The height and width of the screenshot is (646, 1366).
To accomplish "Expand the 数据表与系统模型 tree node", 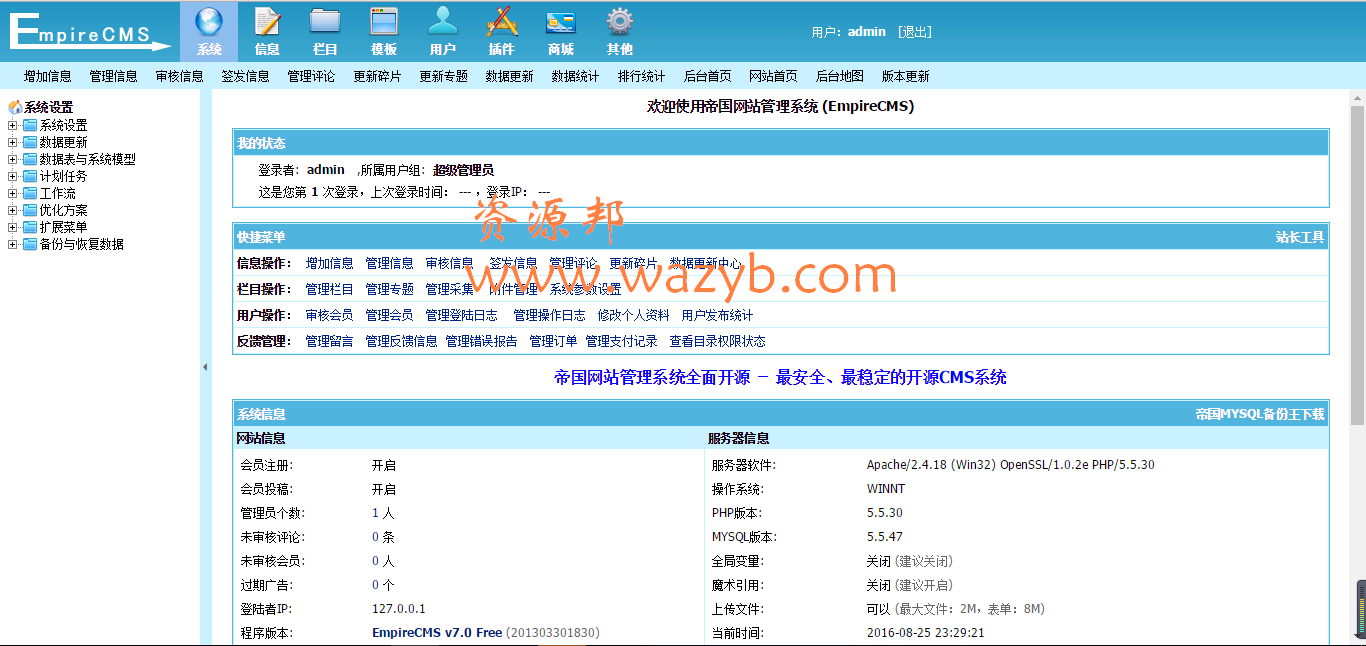I will (12, 159).
